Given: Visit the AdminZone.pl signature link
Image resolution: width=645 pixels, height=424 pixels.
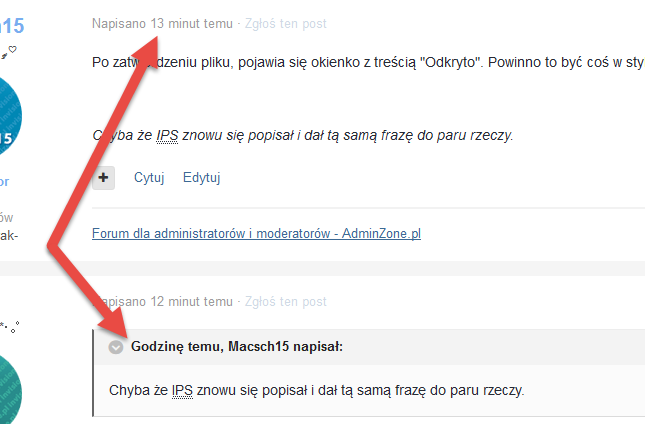Looking at the screenshot, I should click(x=256, y=234).
